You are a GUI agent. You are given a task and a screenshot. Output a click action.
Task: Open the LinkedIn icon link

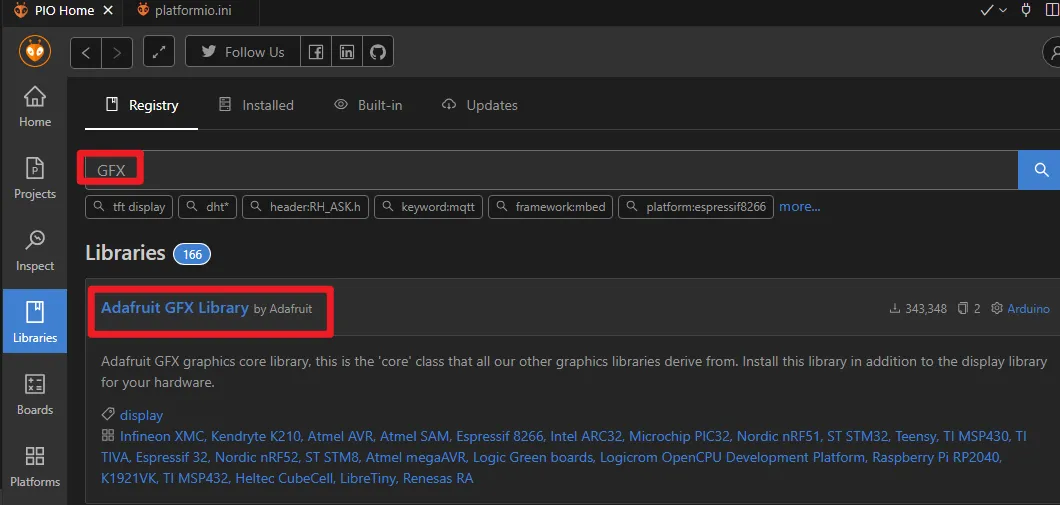pos(346,52)
